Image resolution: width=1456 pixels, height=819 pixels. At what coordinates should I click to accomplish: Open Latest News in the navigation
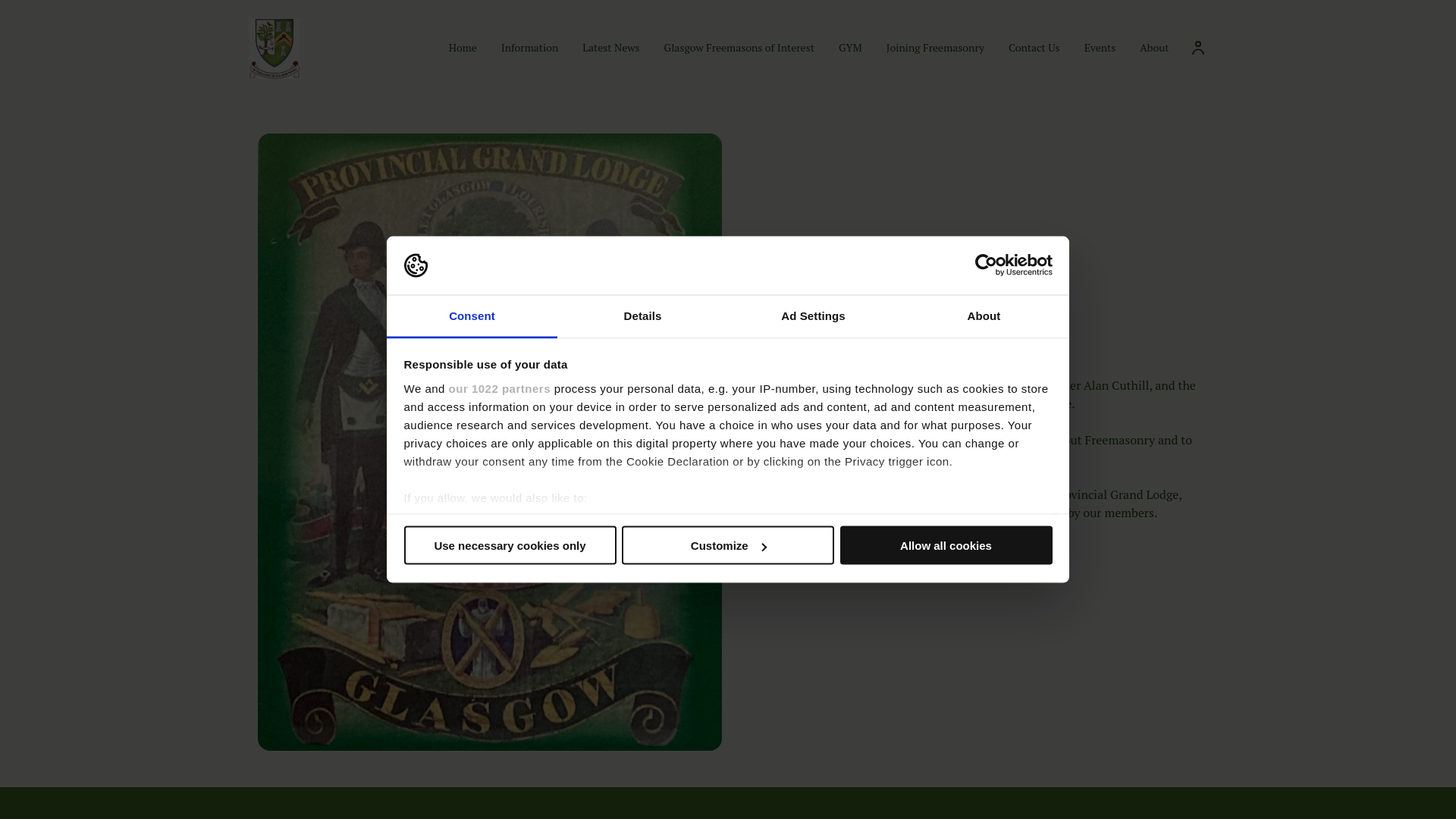[610, 48]
